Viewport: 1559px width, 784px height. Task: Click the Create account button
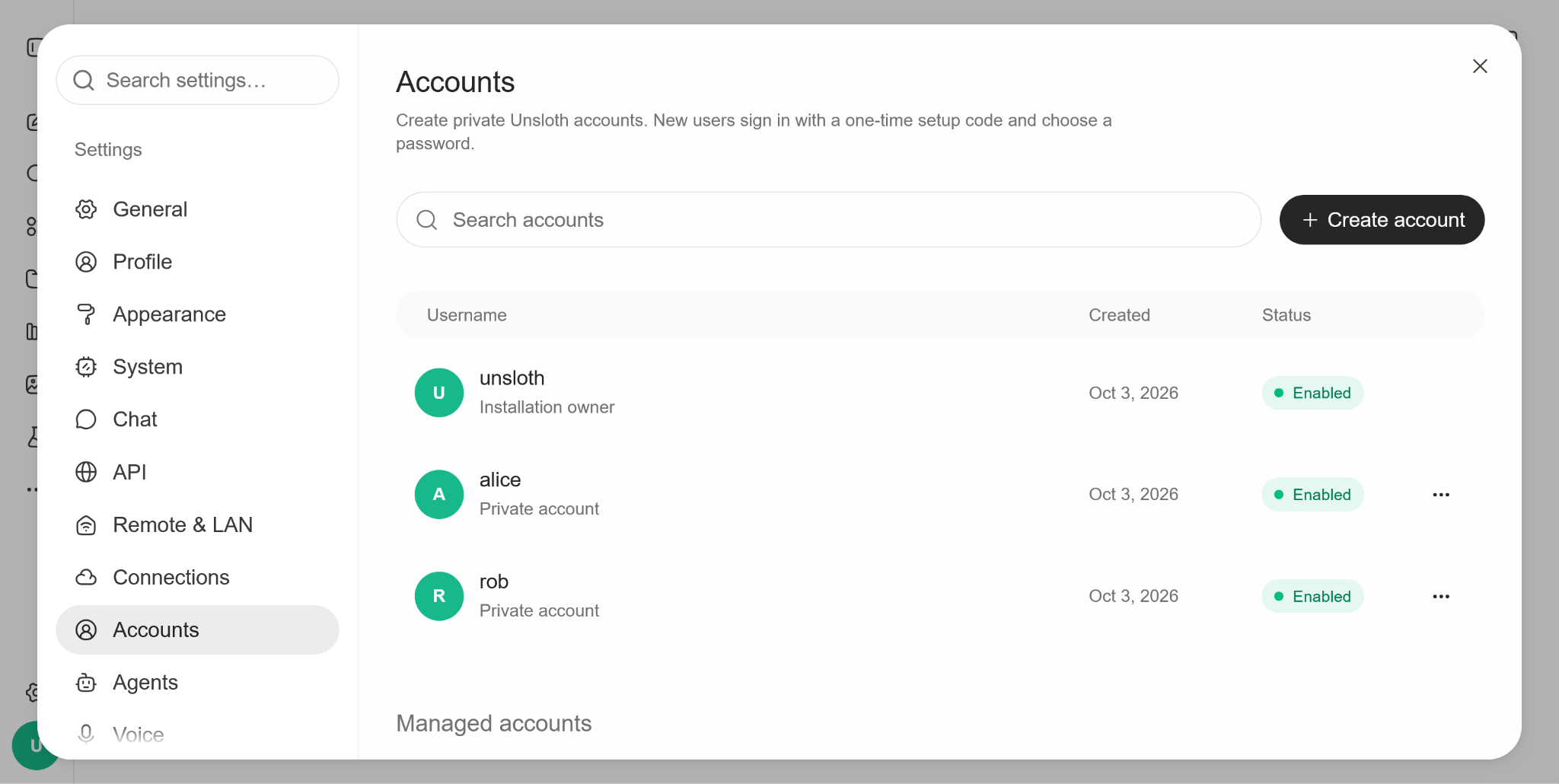(x=1382, y=219)
